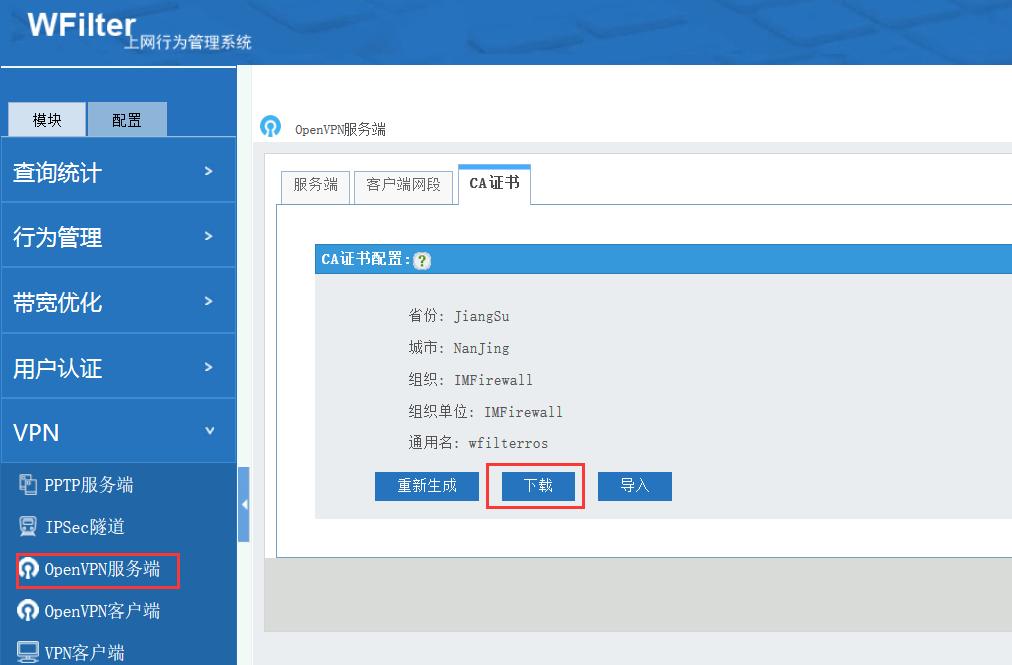1012x665 pixels.
Task: Click the PPTP服务端 sidebar icon
Action: point(28,485)
